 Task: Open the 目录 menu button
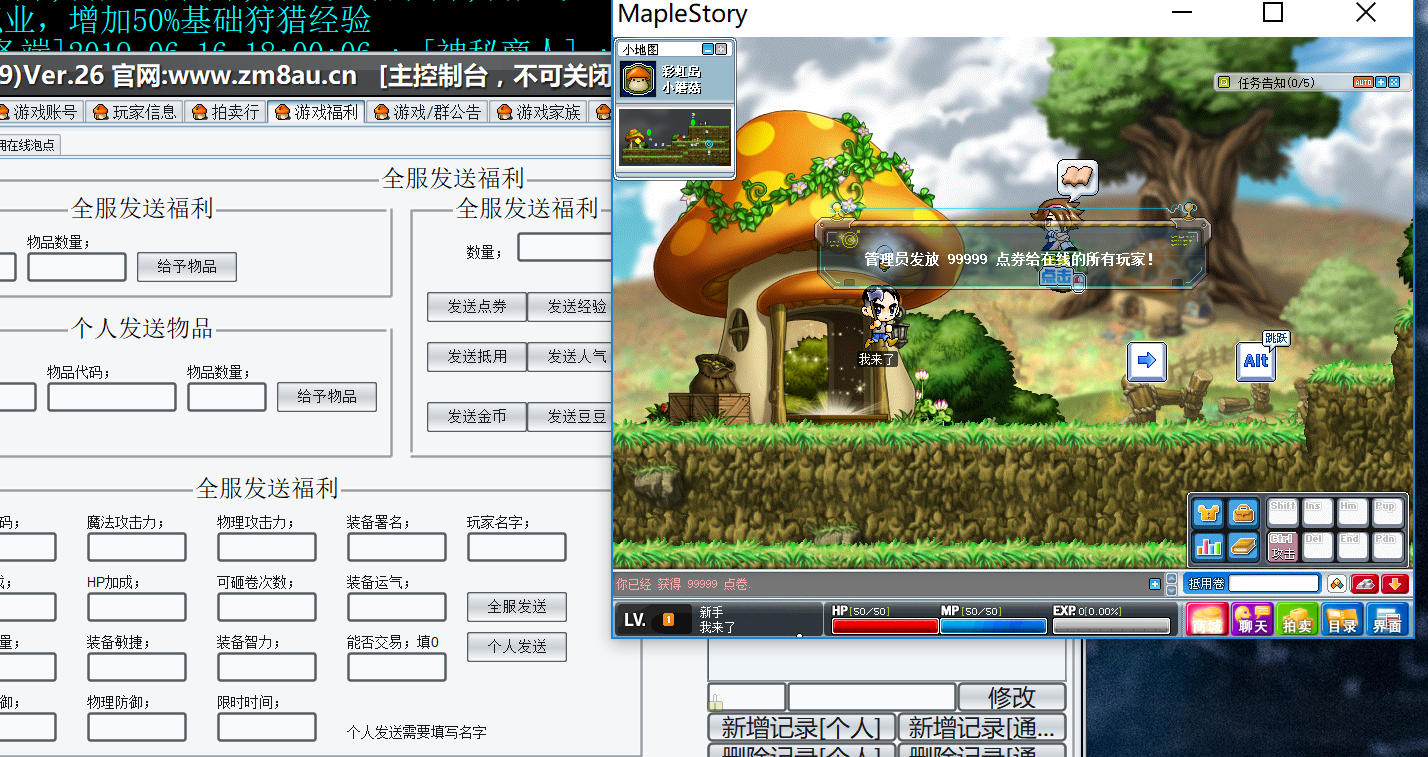[1342, 620]
